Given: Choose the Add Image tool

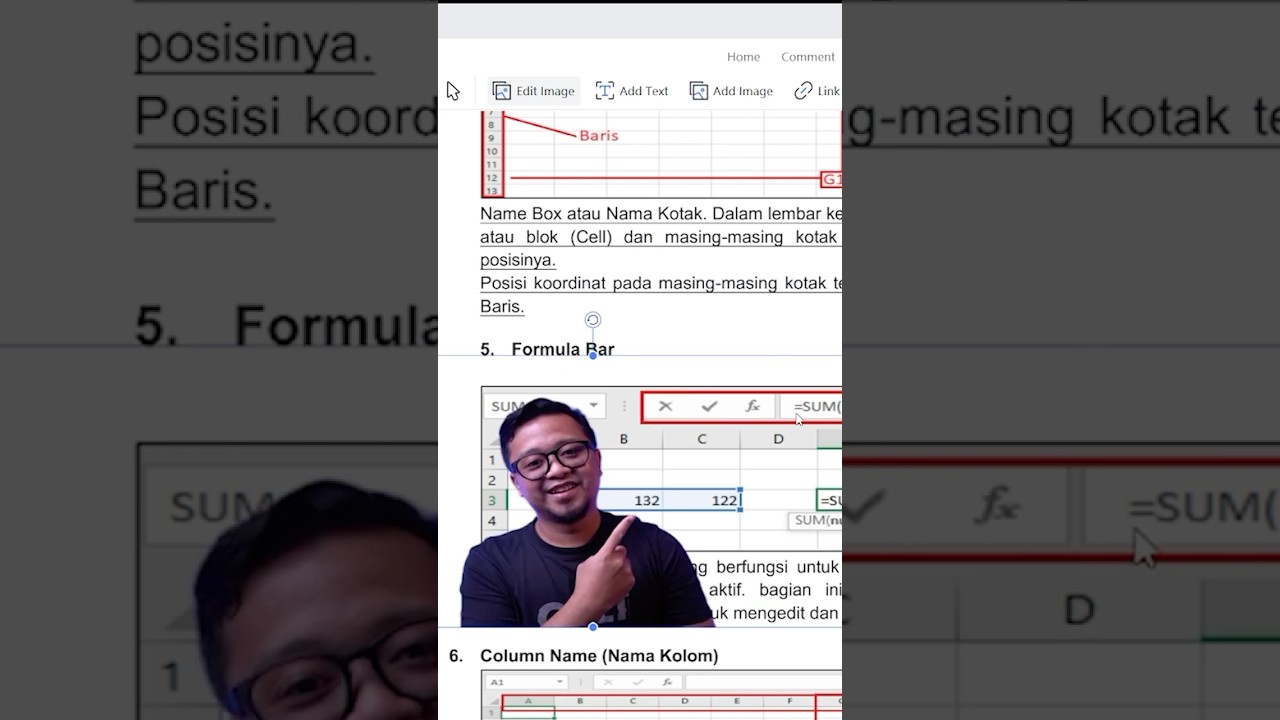Looking at the screenshot, I should click(x=731, y=91).
